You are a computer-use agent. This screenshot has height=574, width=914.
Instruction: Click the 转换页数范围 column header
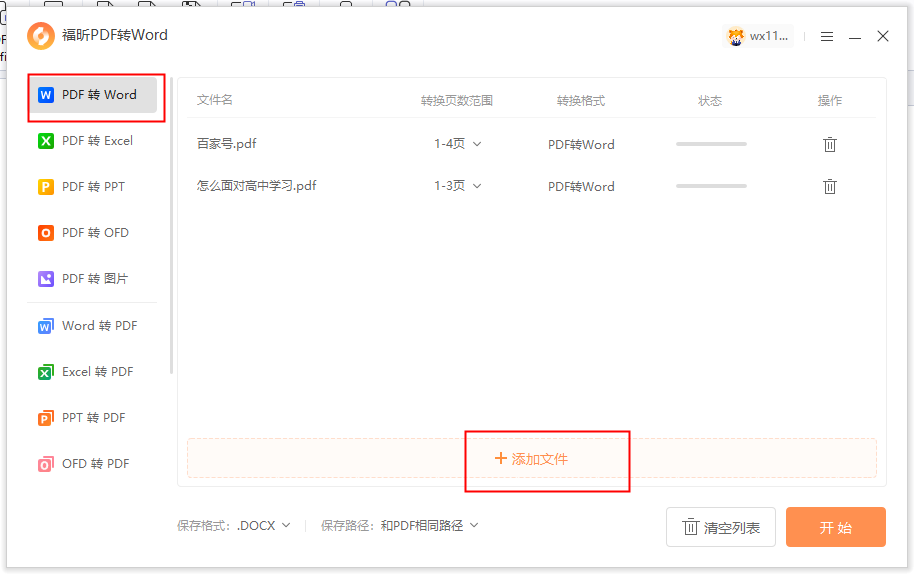click(457, 101)
